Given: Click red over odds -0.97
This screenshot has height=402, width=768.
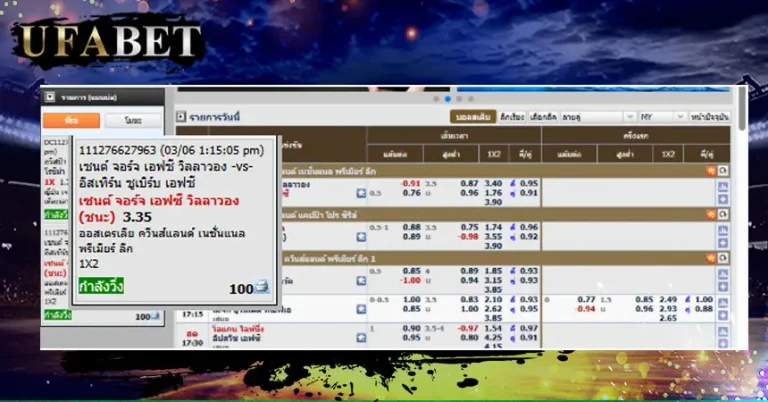Looking at the screenshot, I should pos(468,329).
